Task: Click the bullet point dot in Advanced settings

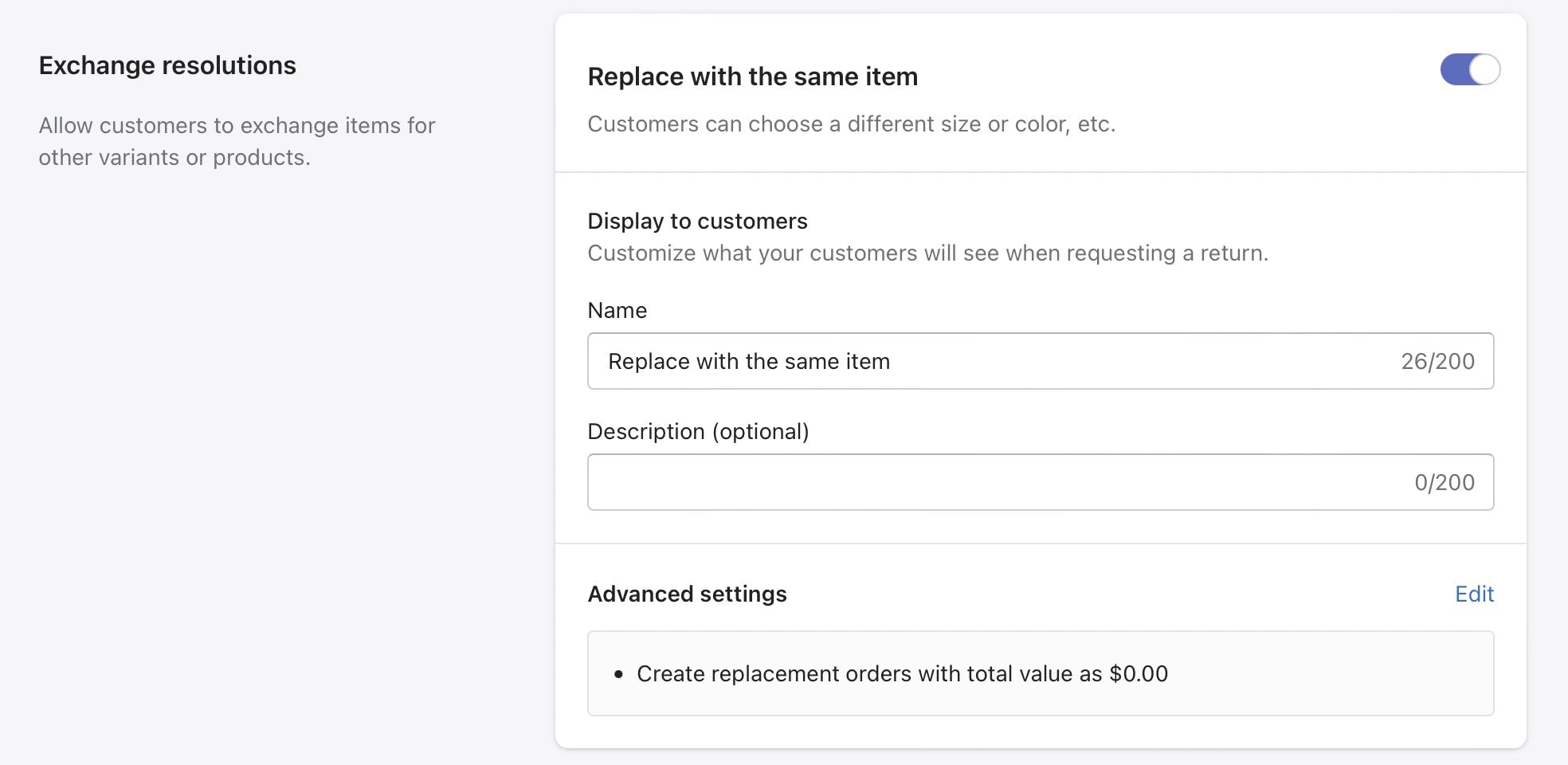Action: pyautogui.click(x=618, y=674)
